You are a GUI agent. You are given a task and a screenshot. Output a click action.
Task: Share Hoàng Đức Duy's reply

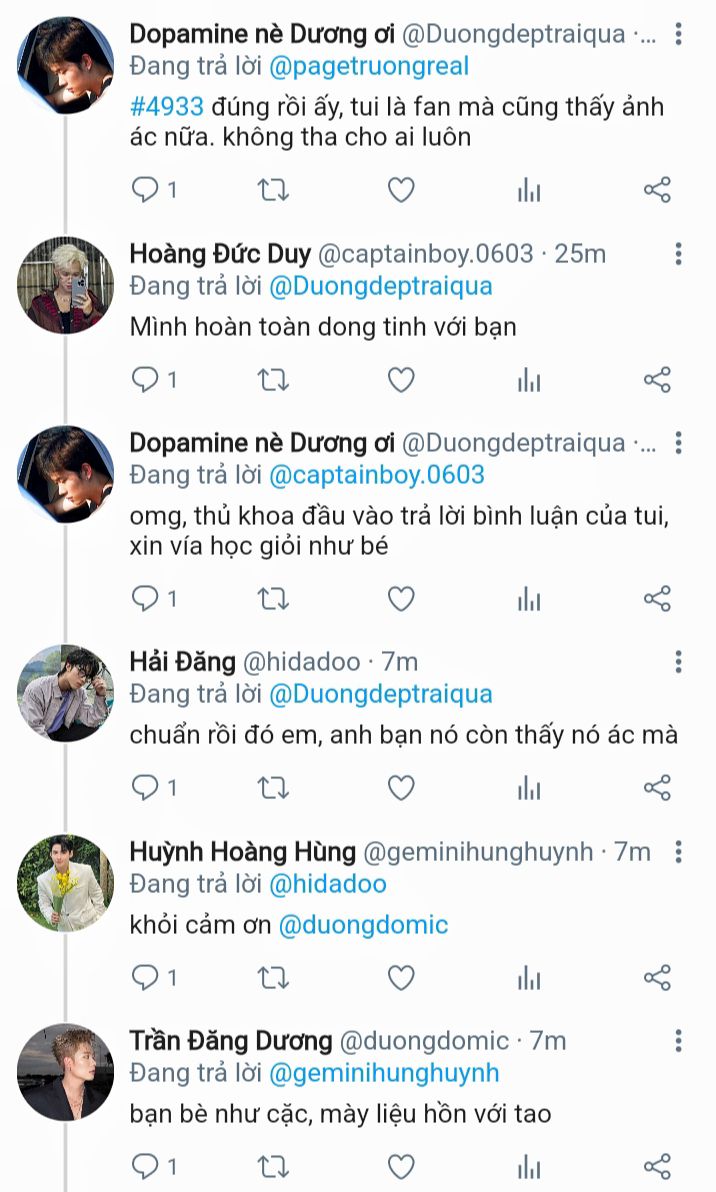point(657,380)
